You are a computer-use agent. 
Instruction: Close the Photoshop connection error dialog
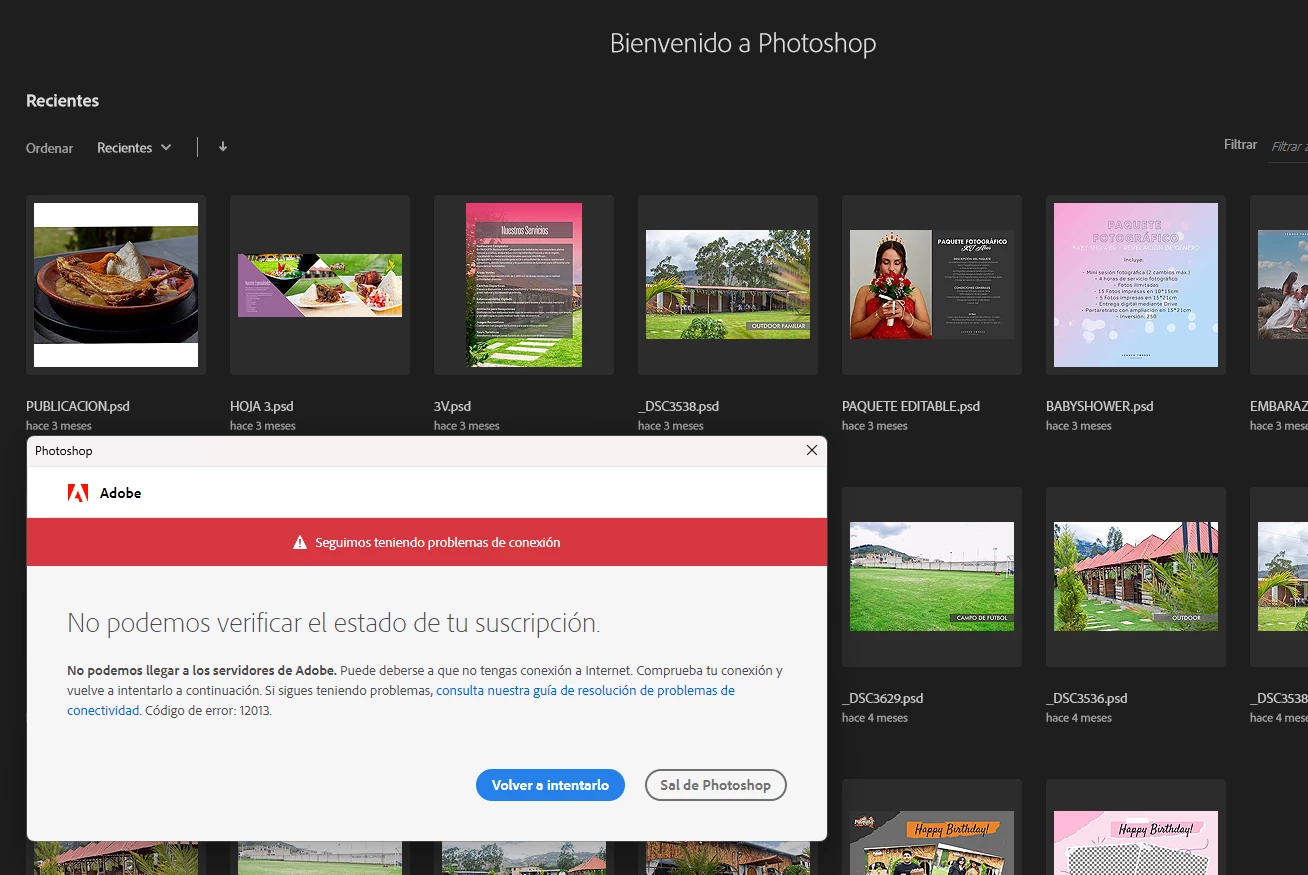[x=812, y=451]
